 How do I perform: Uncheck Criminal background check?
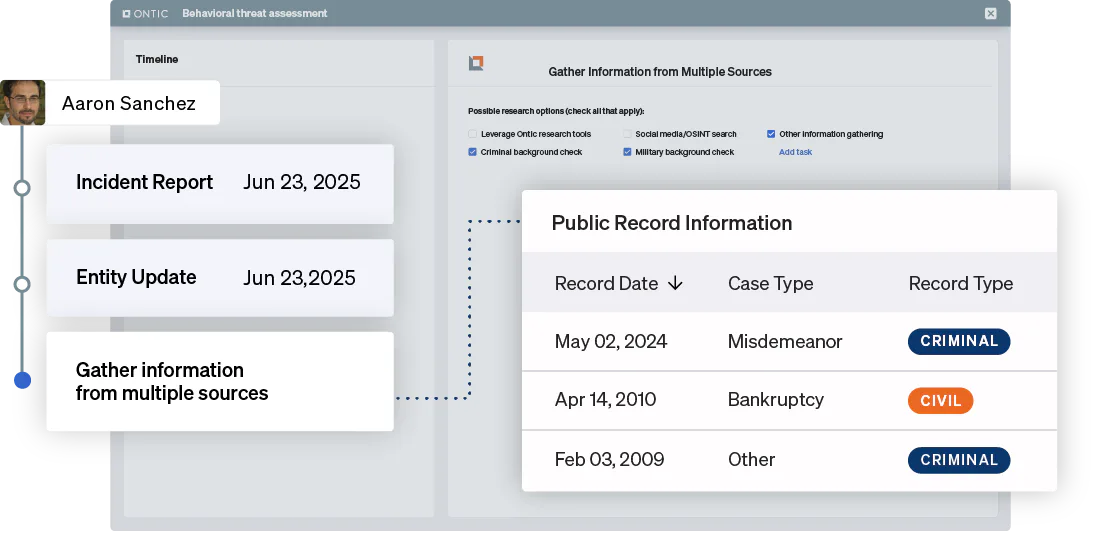pyautogui.click(x=473, y=152)
